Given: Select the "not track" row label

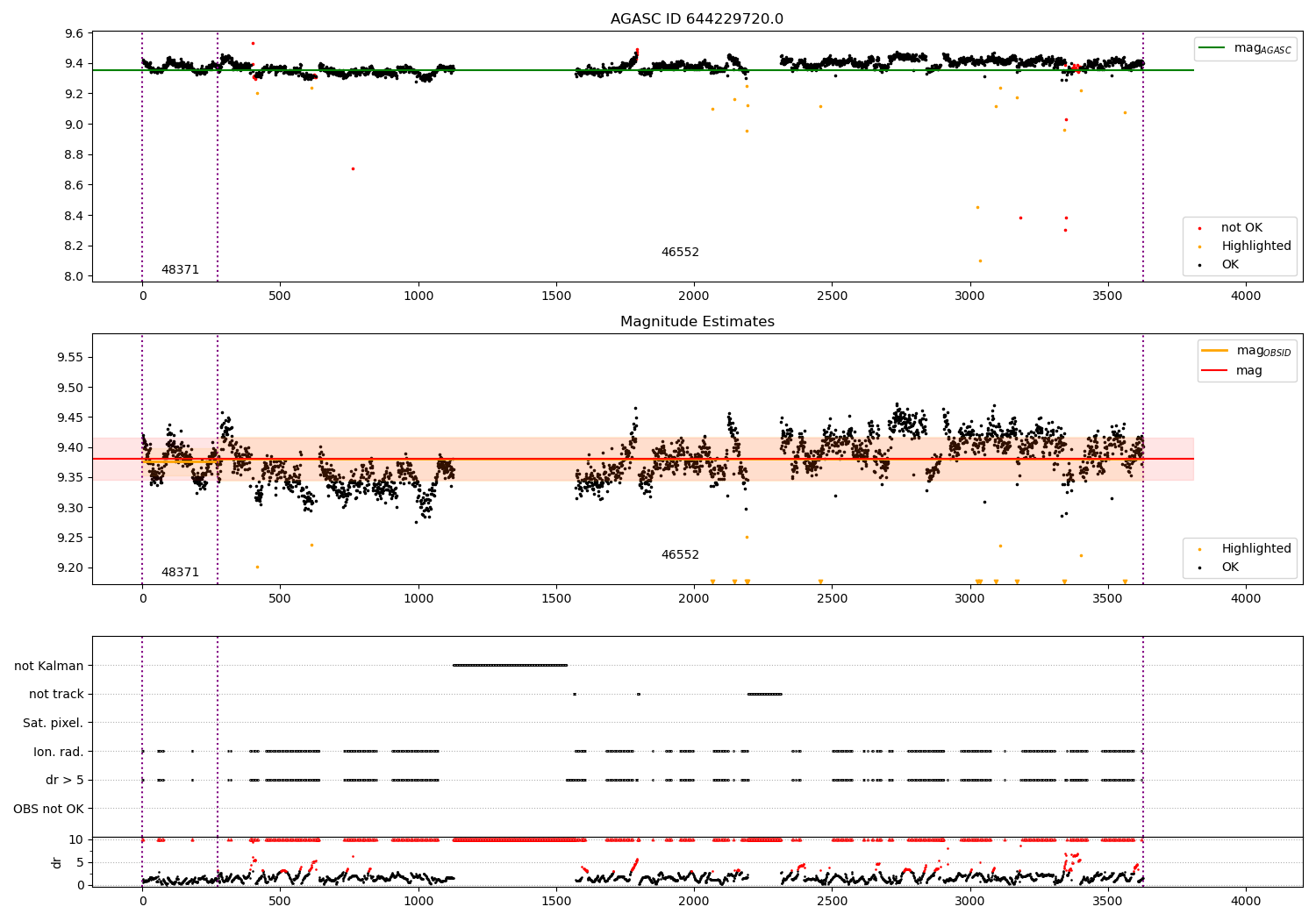Looking at the screenshot, I should click(56, 694).
